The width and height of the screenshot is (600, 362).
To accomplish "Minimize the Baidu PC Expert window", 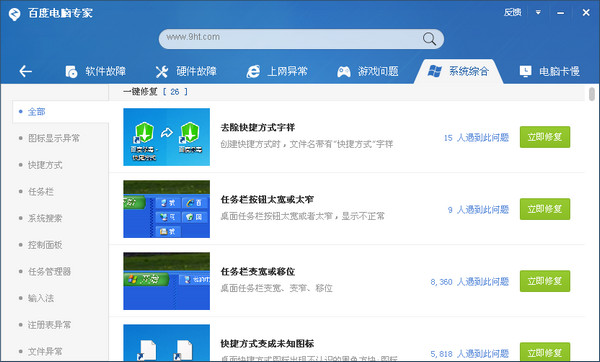I will click(561, 13).
